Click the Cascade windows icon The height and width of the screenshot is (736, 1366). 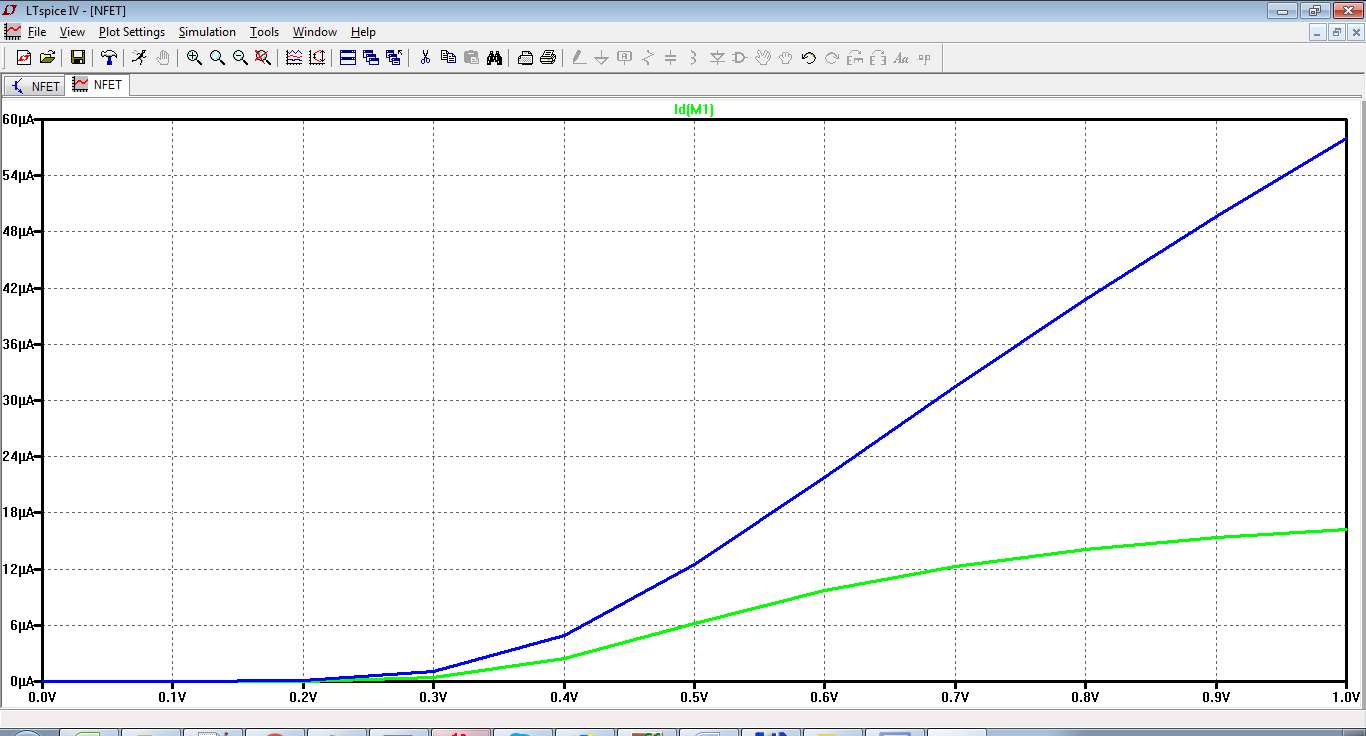pos(371,58)
